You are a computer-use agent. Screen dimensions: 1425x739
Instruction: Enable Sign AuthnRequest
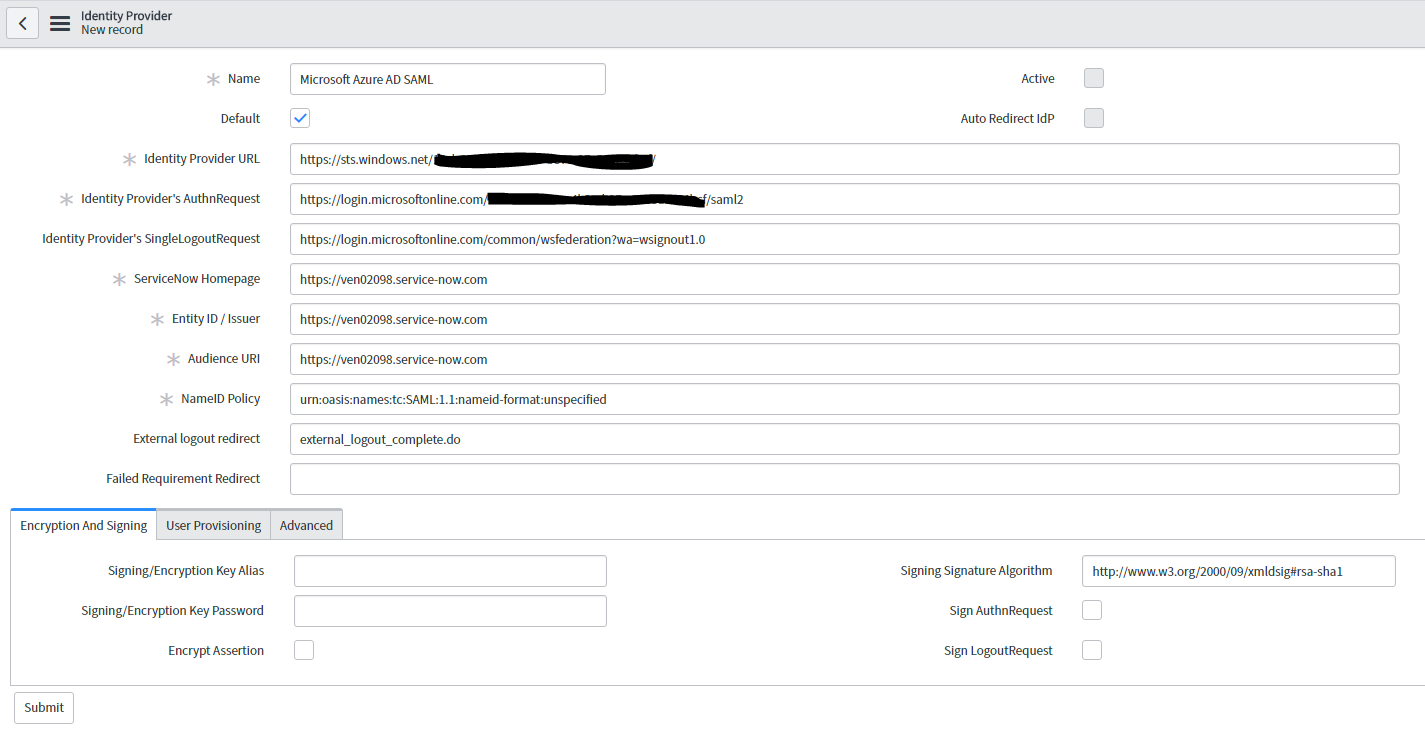(x=1091, y=610)
